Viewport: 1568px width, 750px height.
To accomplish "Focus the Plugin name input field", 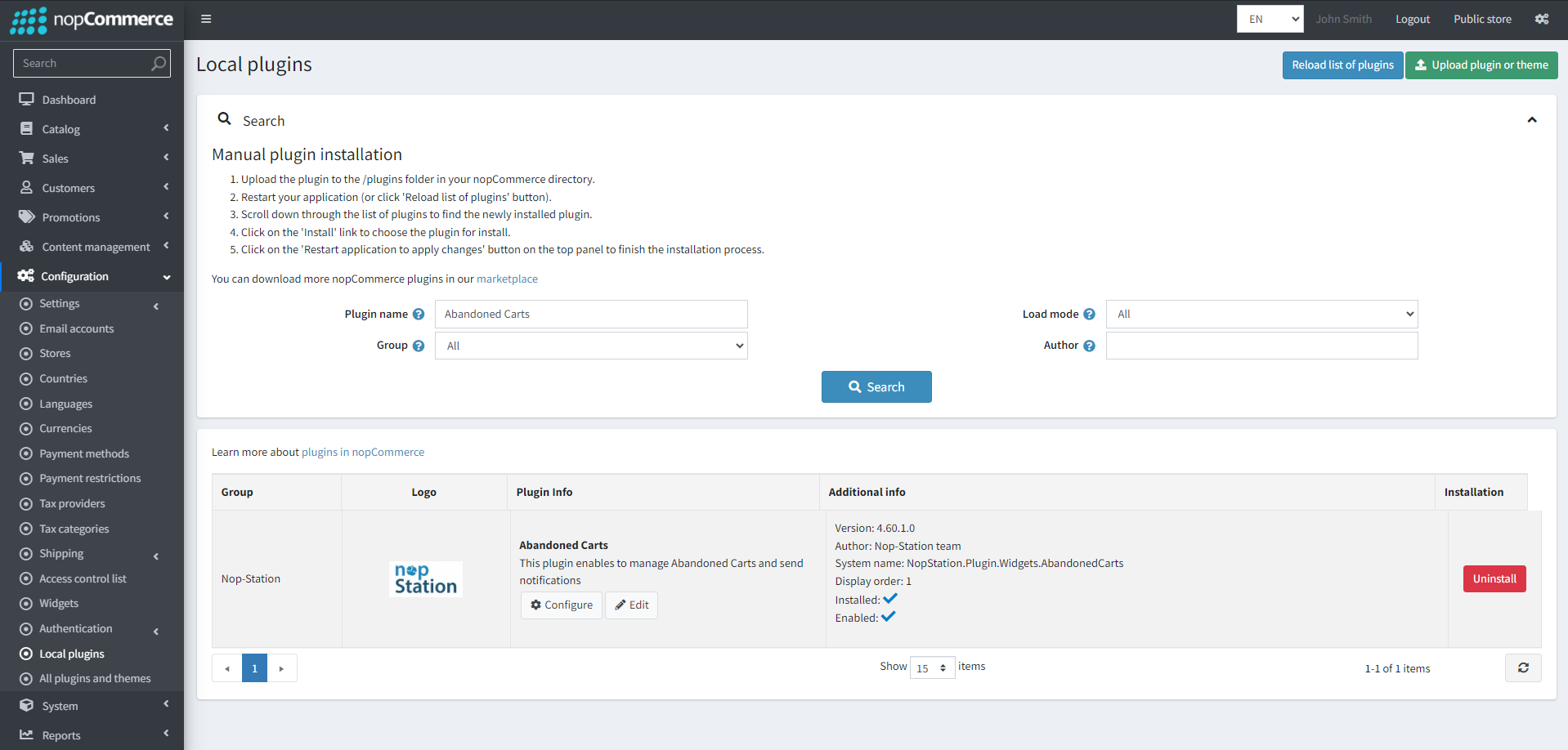I will (x=591, y=315).
